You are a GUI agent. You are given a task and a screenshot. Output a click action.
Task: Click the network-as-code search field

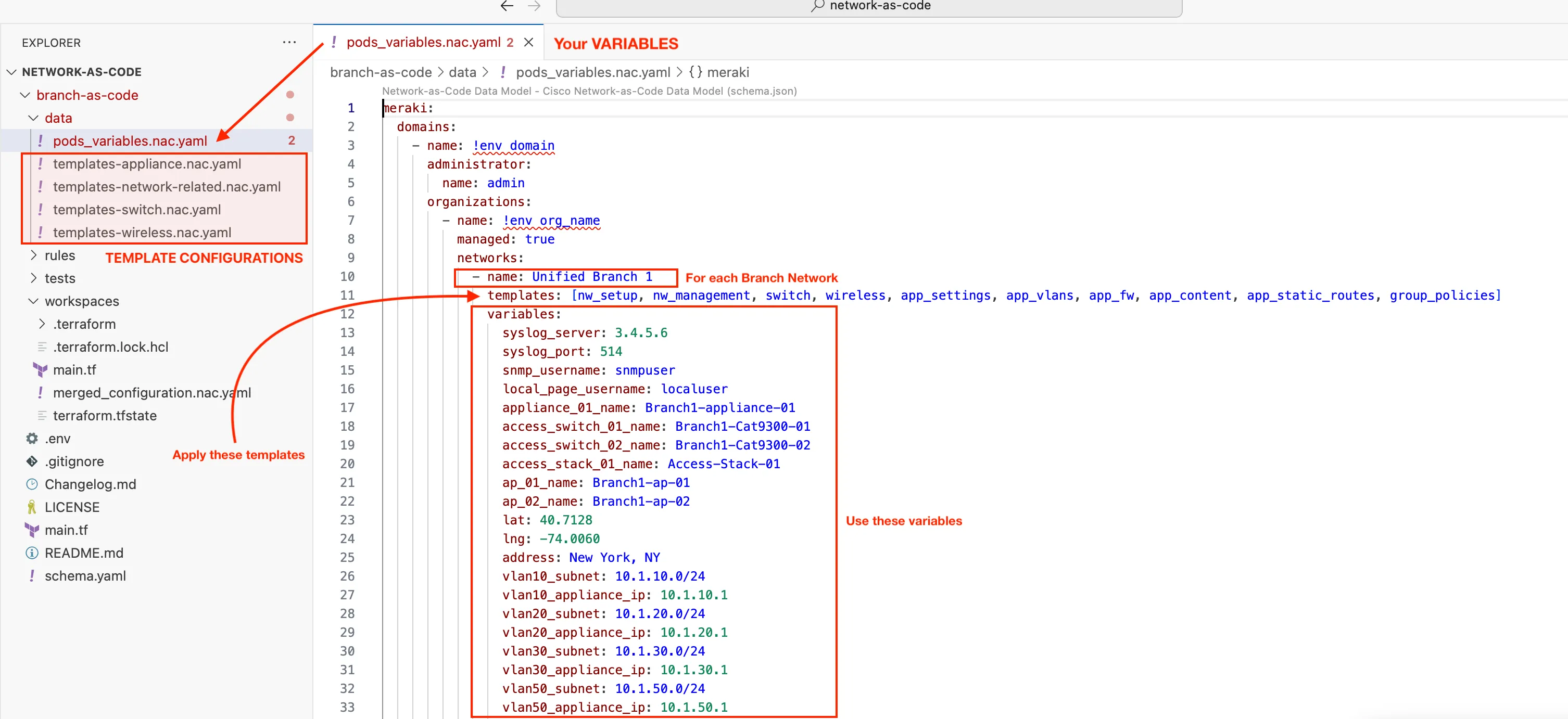tap(869, 6)
